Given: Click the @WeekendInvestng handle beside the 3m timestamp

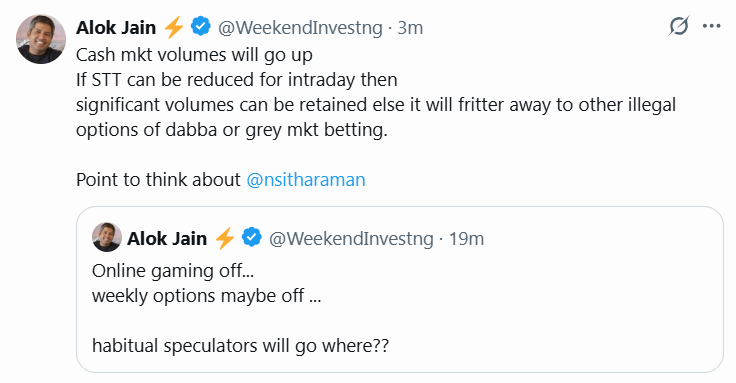Looking at the screenshot, I should click(x=300, y=28).
